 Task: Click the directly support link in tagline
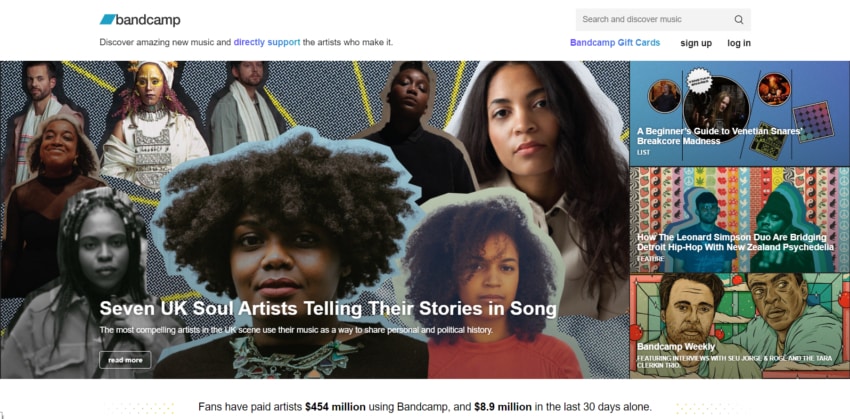pos(267,42)
